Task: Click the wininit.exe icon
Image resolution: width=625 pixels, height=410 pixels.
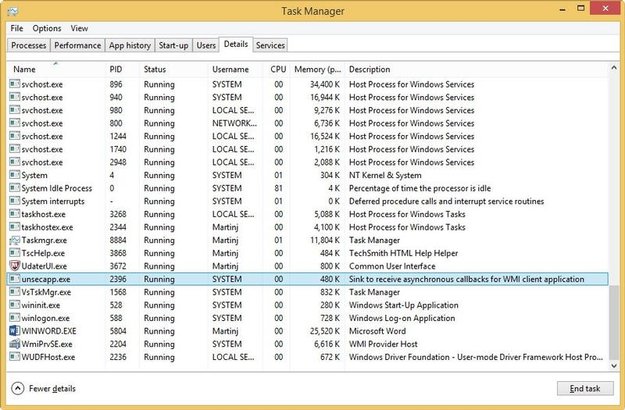Action: pyautogui.click(x=15, y=305)
